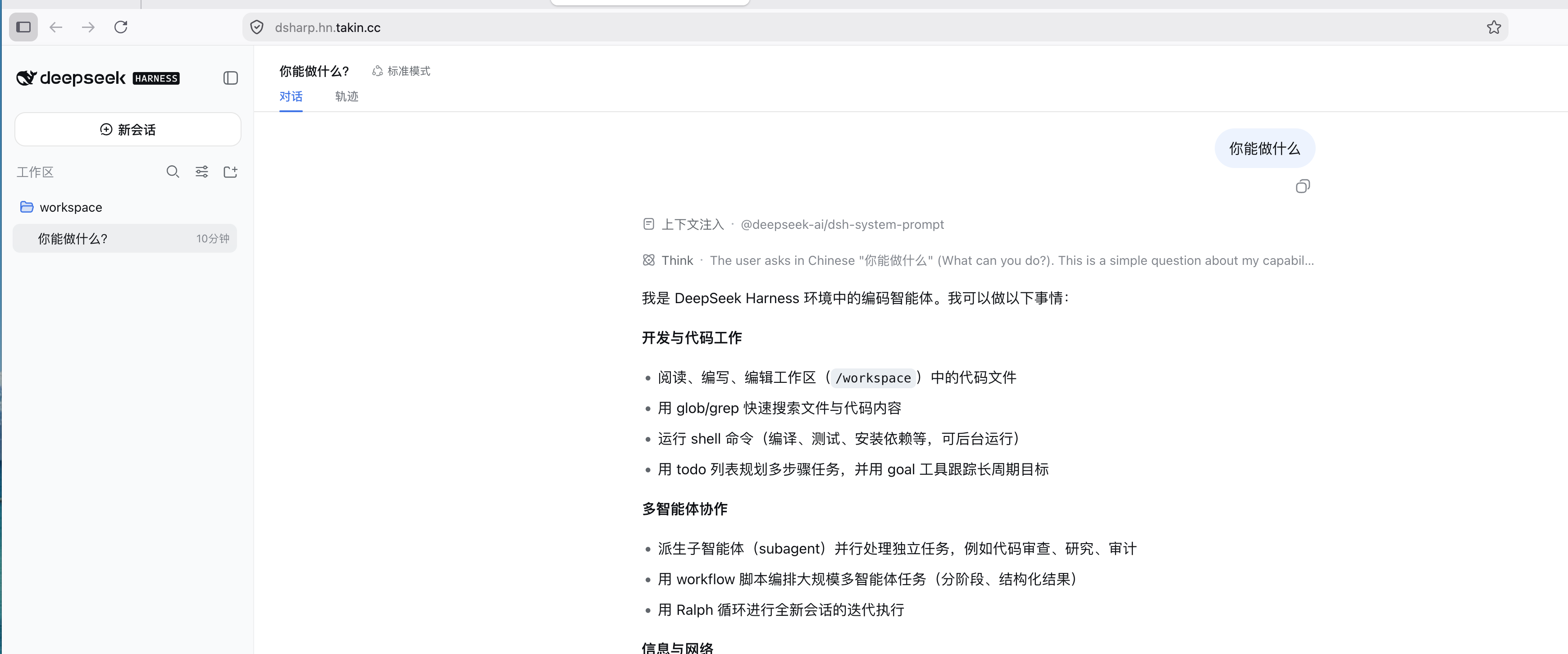
Task: Click the subagent 并行处理 bullet line
Action: (897, 549)
